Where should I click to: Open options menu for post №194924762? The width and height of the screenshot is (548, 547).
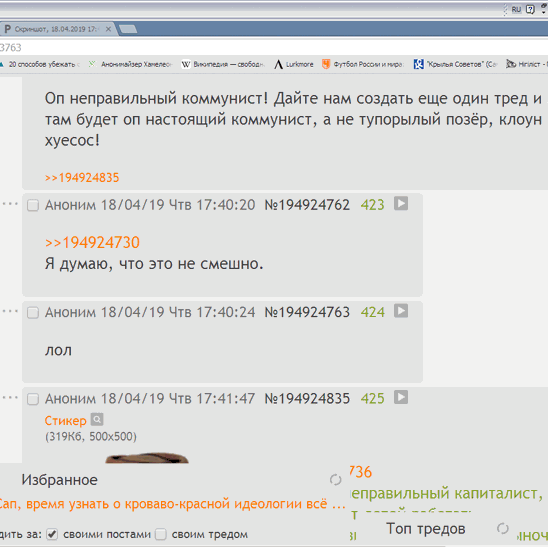10,204
